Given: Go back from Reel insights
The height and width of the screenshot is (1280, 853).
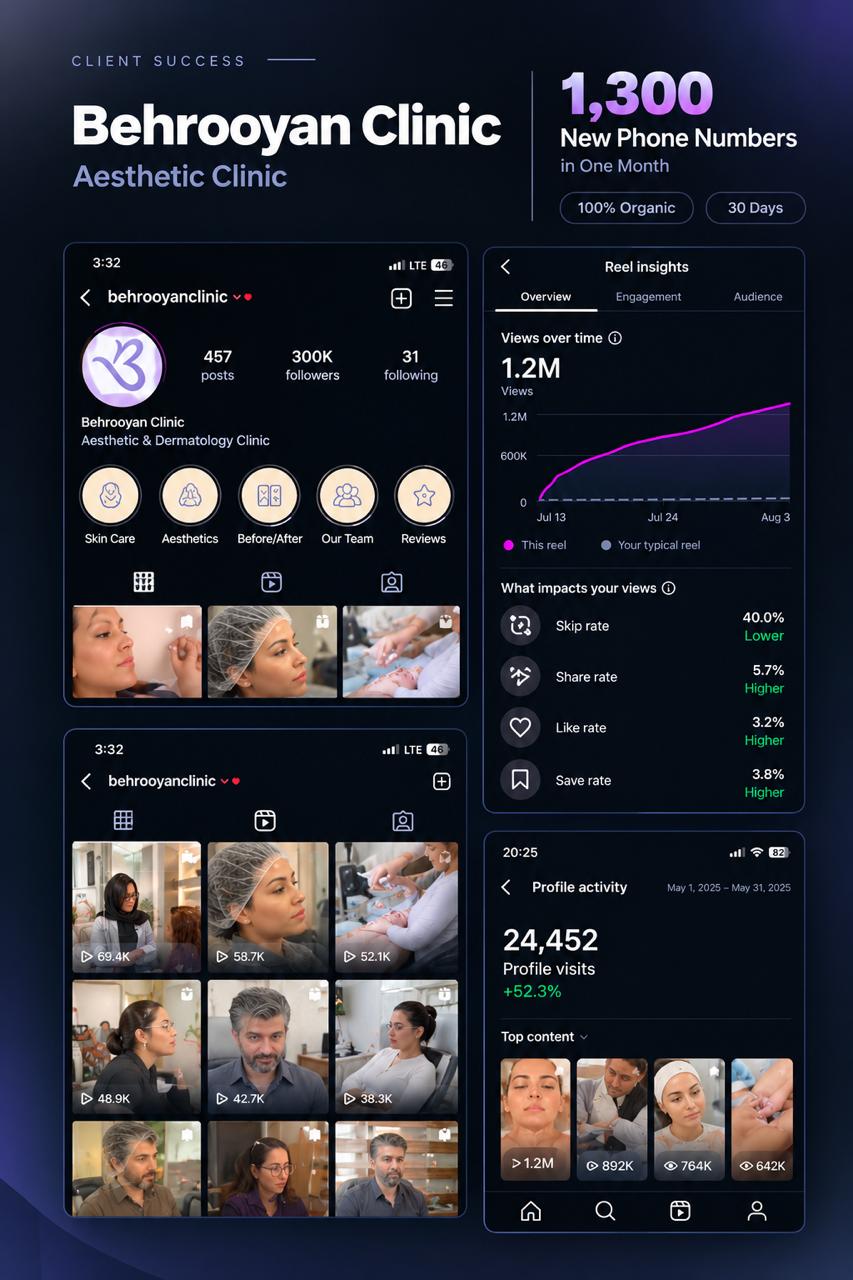Looking at the screenshot, I should [x=505, y=267].
